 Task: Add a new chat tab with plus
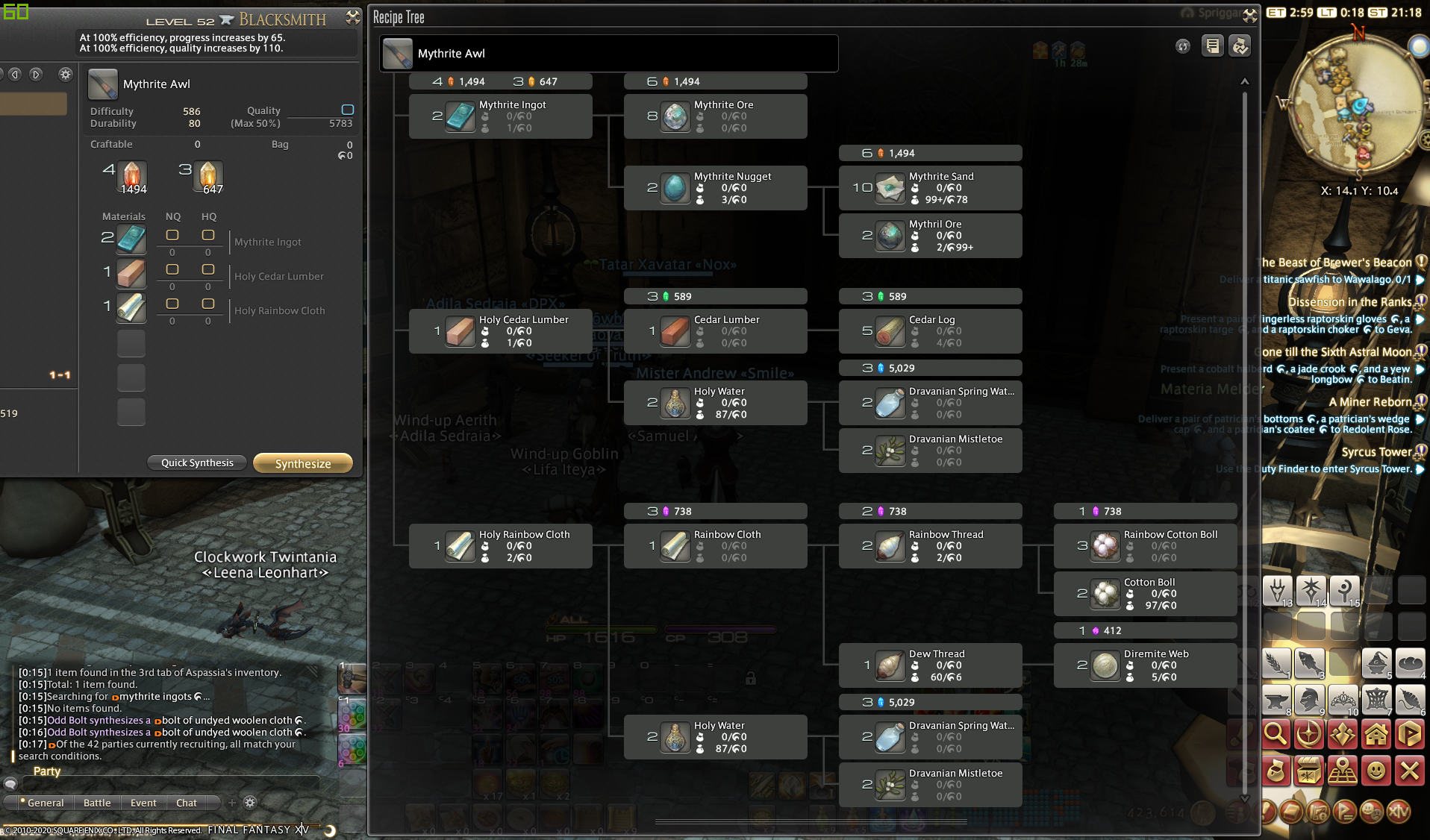coord(232,803)
